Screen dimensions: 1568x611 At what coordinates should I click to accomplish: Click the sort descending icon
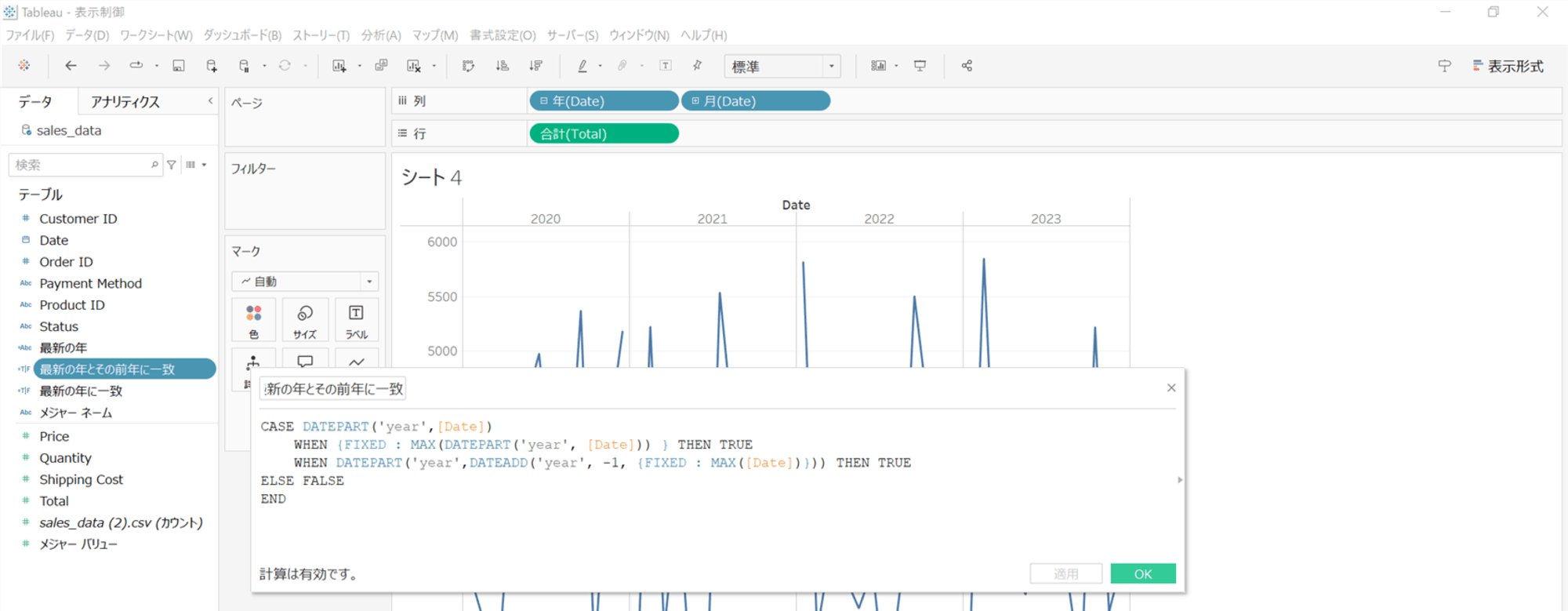point(536,66)
